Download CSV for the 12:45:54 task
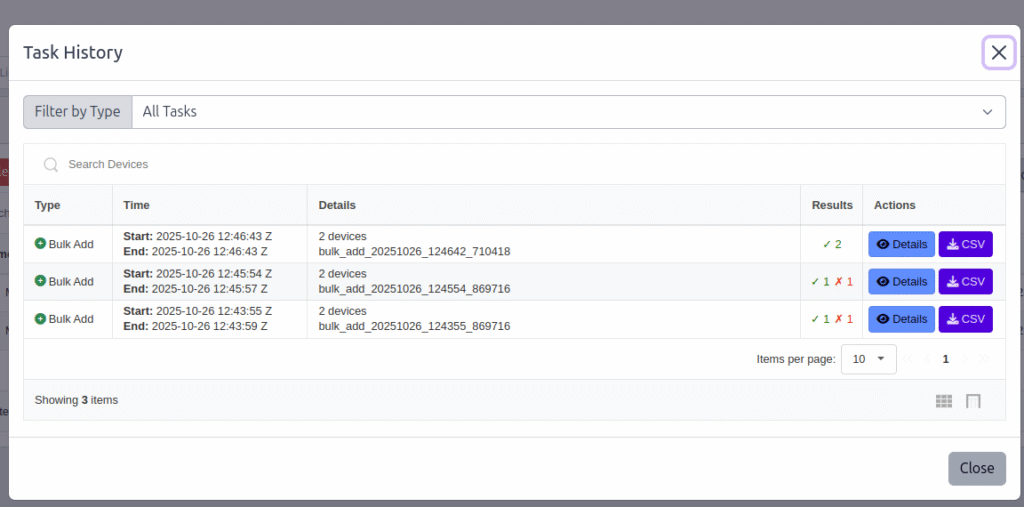Viewport: 1024px width, 507px height. point(965,282)
